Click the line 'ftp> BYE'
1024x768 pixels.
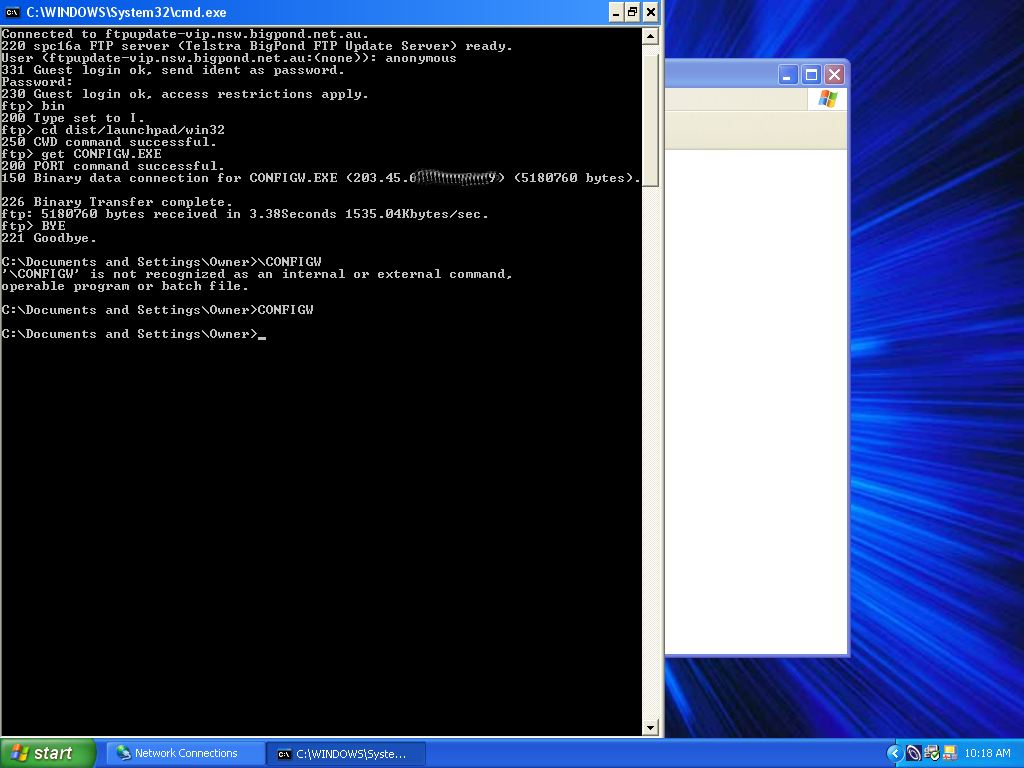(33, 226)
